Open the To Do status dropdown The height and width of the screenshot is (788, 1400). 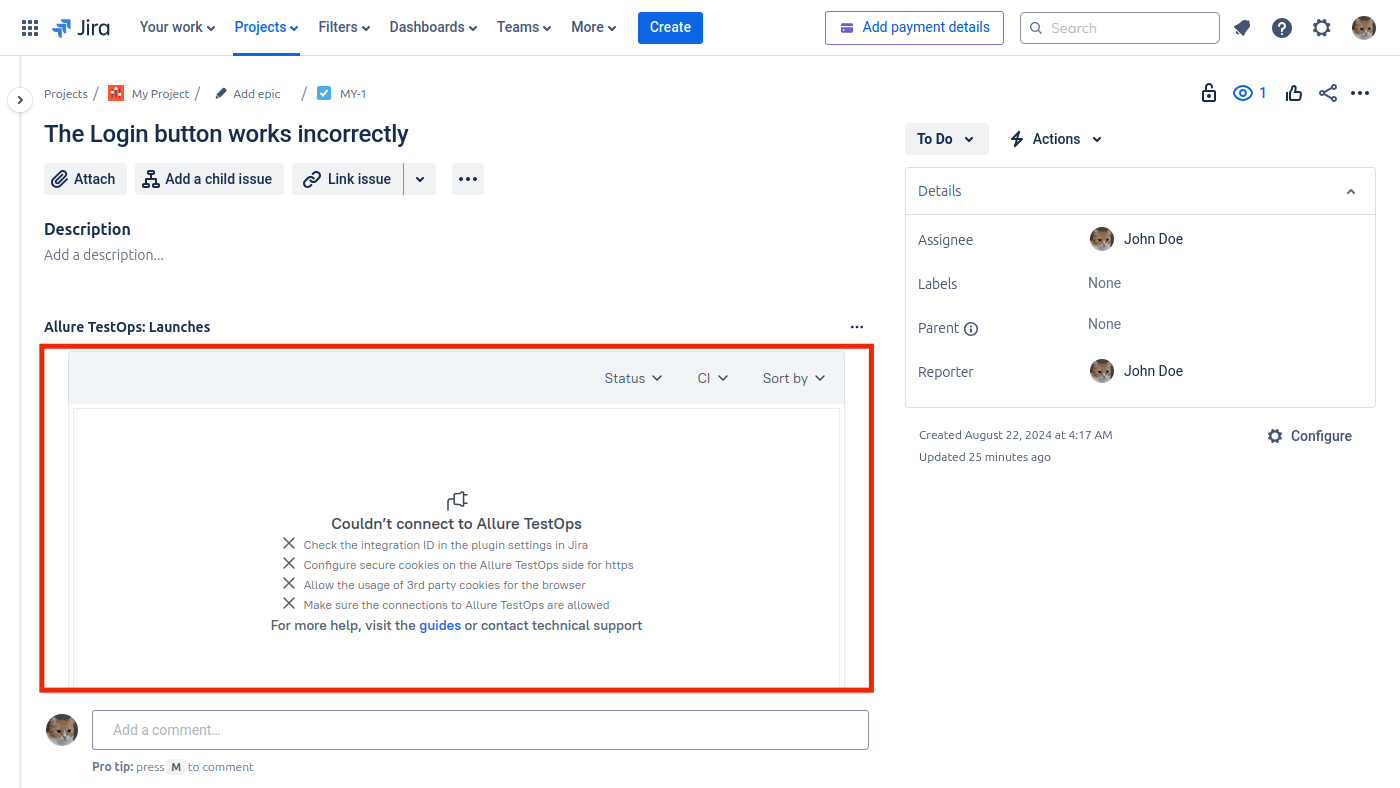point(946,139)
